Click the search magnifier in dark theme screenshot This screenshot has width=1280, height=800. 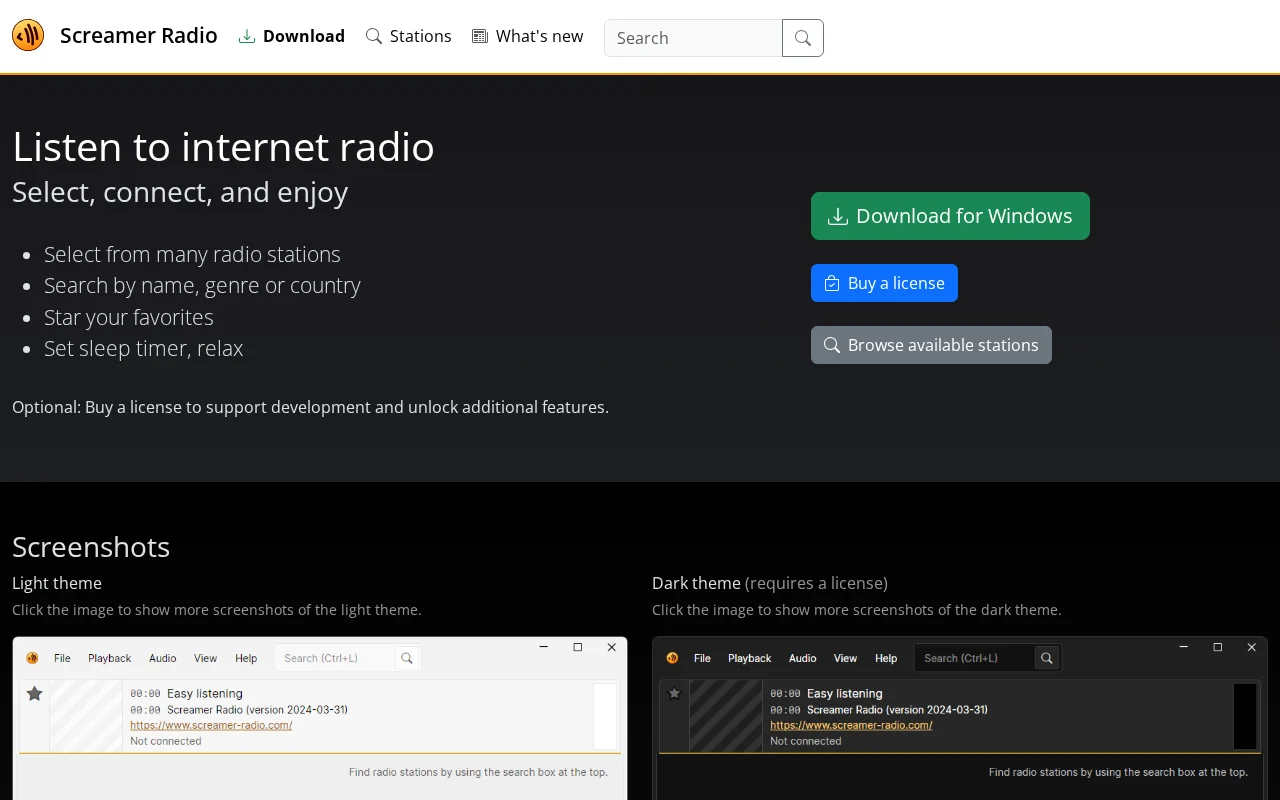click(x=1046, y=658)
